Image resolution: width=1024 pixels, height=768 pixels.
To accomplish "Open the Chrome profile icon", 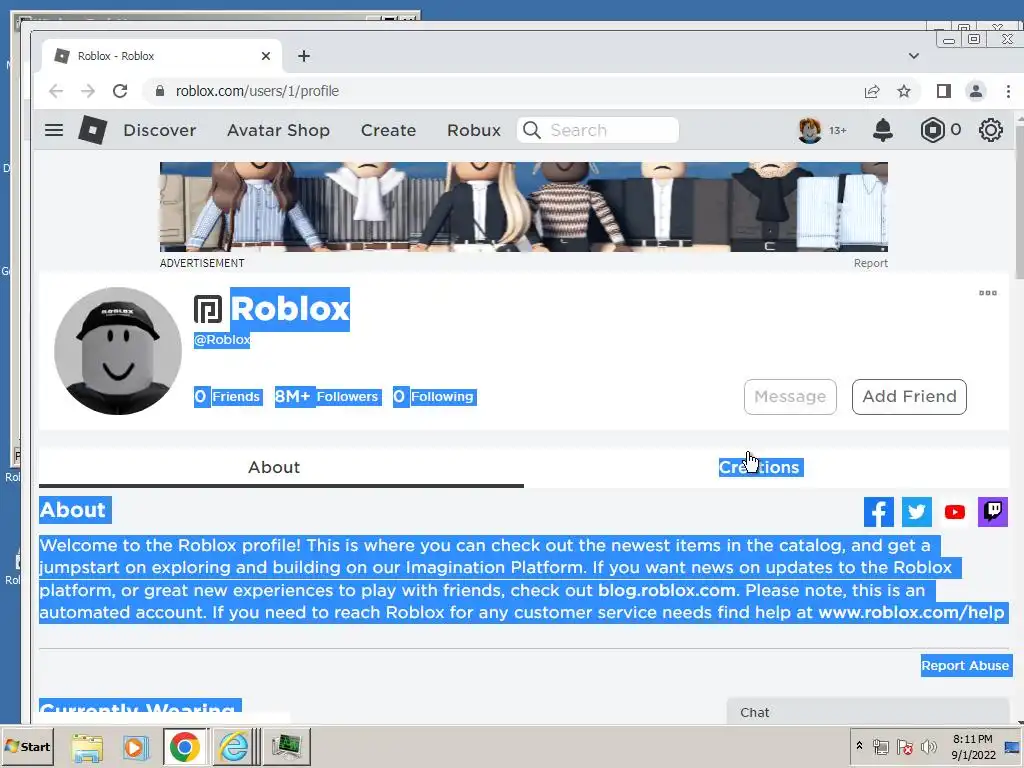I will (976, 91).
